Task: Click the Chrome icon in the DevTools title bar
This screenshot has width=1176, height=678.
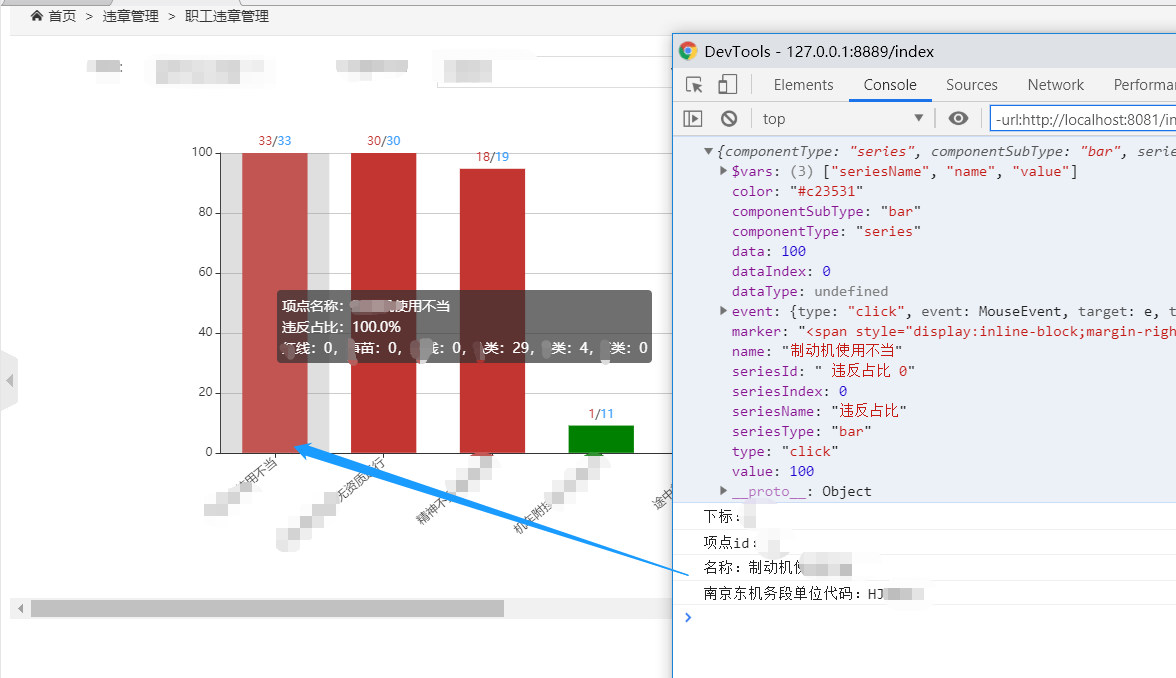Action: [687, 50]
